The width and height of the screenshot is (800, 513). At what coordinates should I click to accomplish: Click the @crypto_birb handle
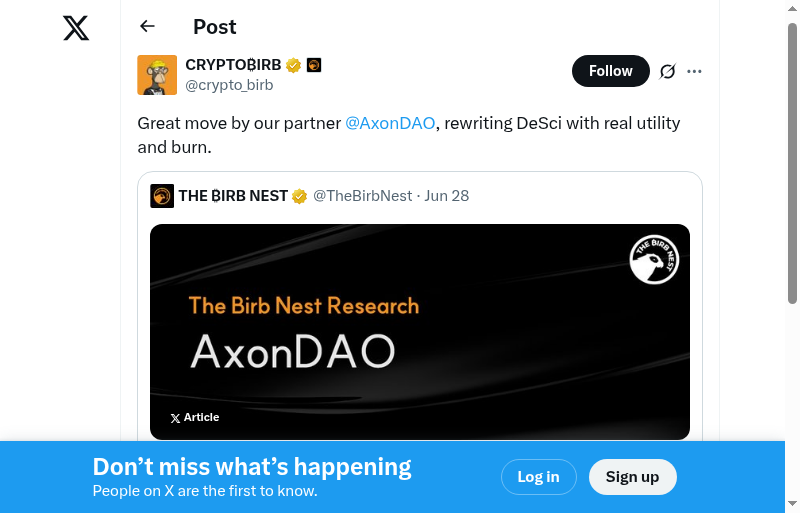229,85
